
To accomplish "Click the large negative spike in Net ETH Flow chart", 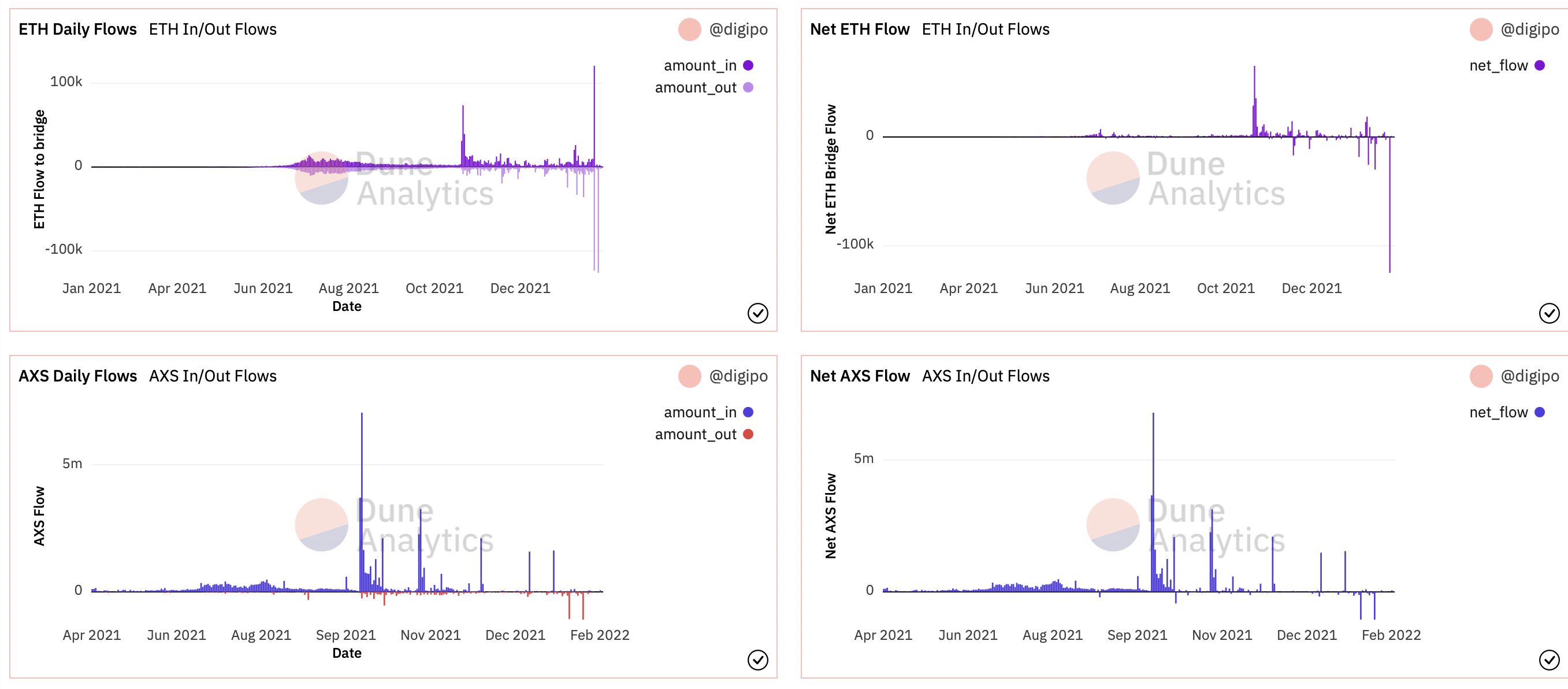I will tap(1389, 205).
